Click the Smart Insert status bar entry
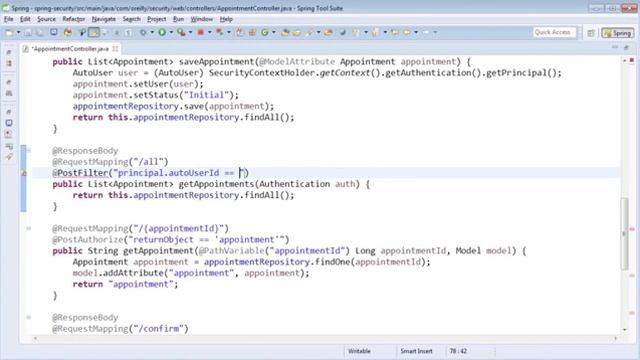Image resolution: width=640 pixels, height=360 pixels. click(x=416, y=351)
